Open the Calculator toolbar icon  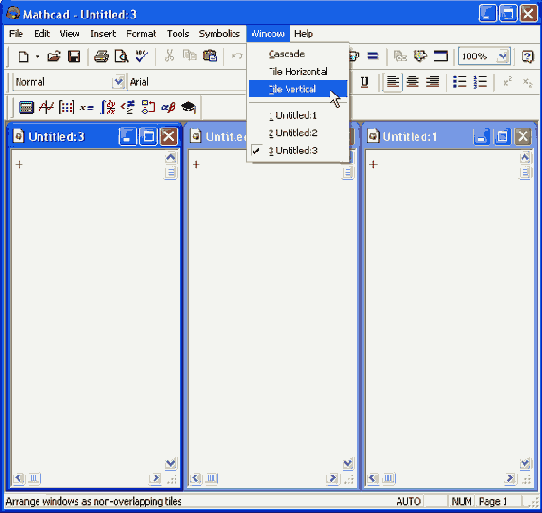click(x=26, y=108)
